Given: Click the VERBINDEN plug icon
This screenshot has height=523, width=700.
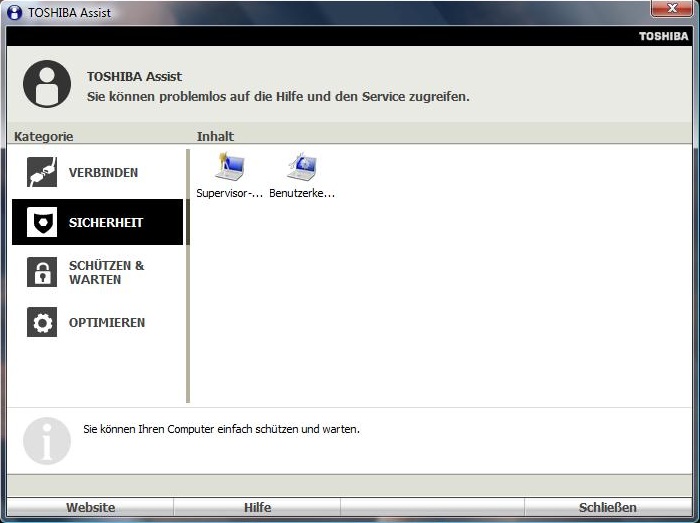Looking at the screenshot, I should 42,172.
